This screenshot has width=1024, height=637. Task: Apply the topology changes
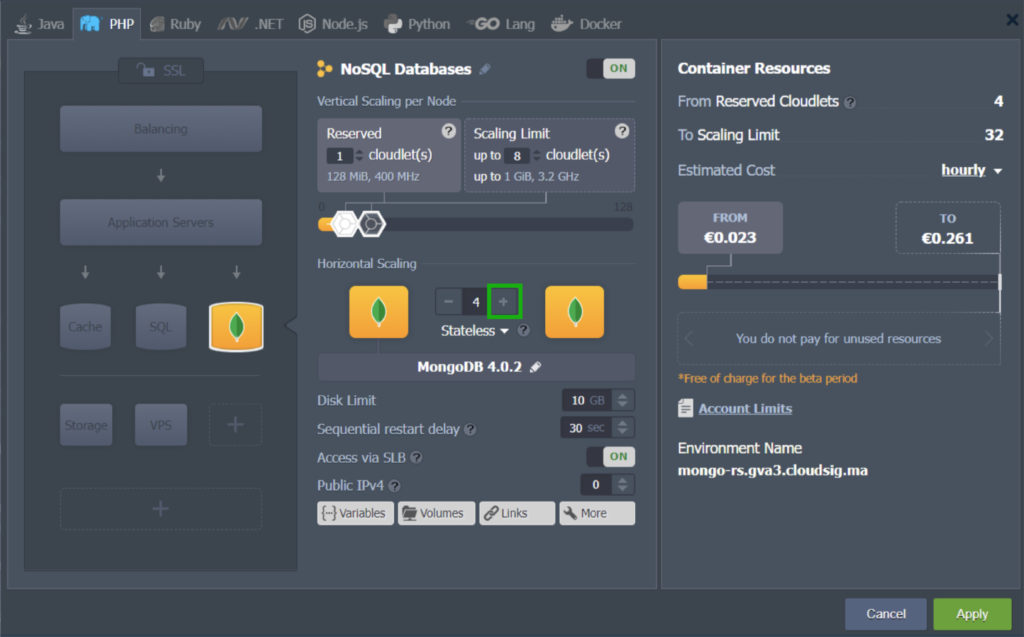pos(972,614)
